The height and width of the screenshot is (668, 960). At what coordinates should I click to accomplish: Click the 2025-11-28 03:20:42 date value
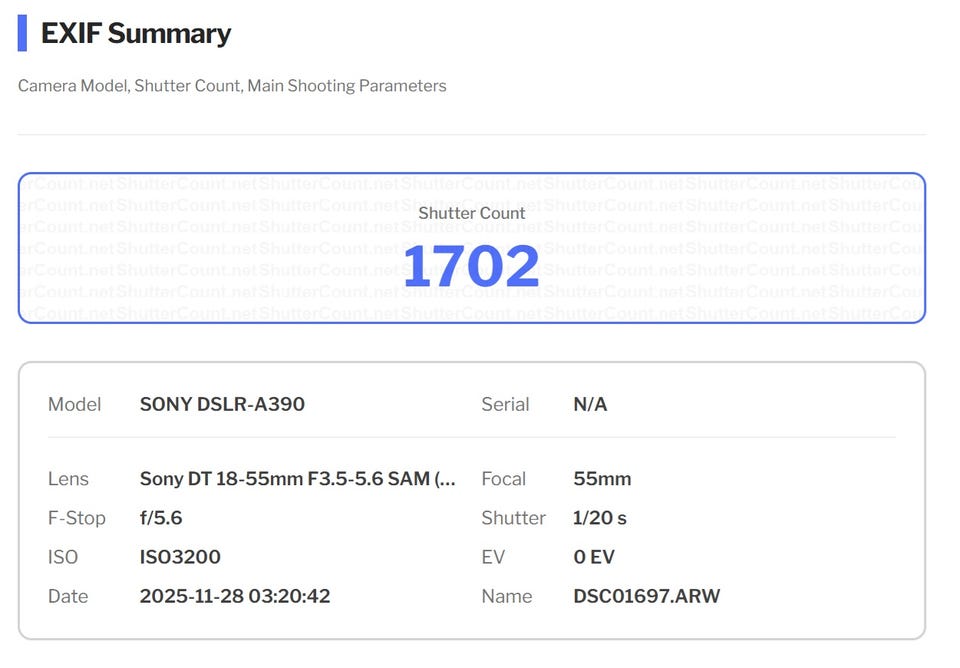[235, 596]
